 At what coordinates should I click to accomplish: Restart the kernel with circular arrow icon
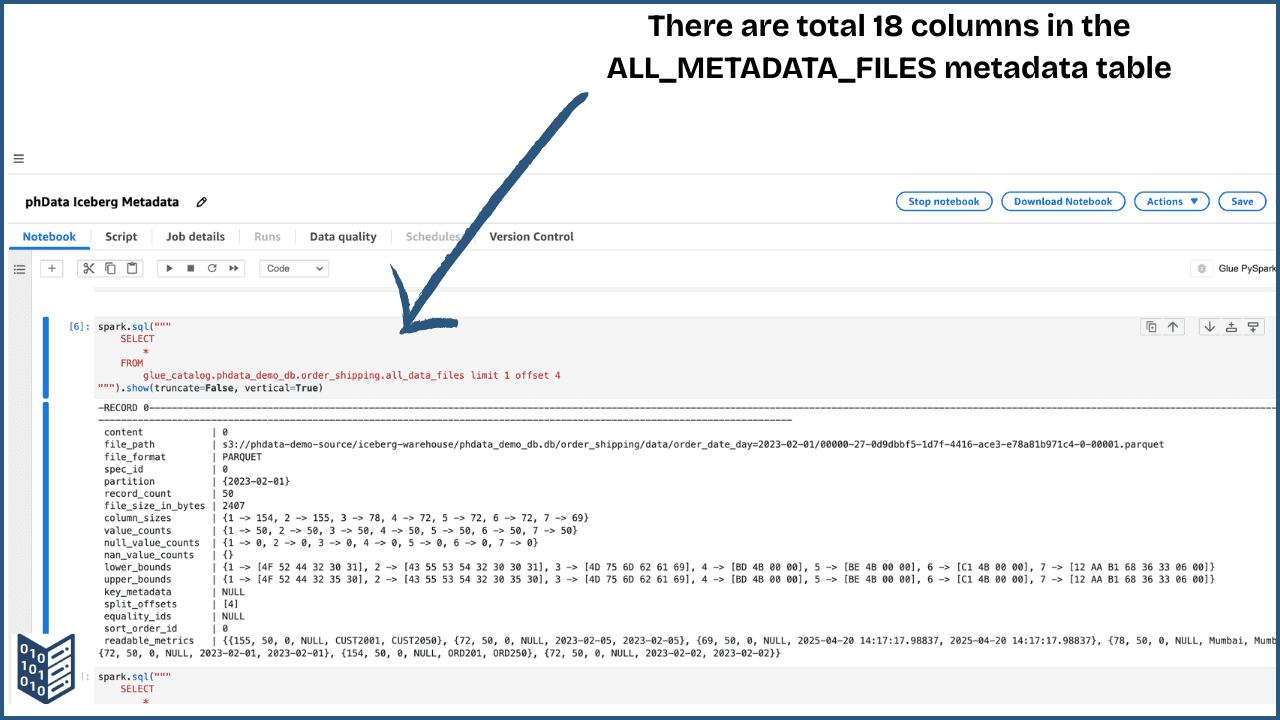pos(212,268)
